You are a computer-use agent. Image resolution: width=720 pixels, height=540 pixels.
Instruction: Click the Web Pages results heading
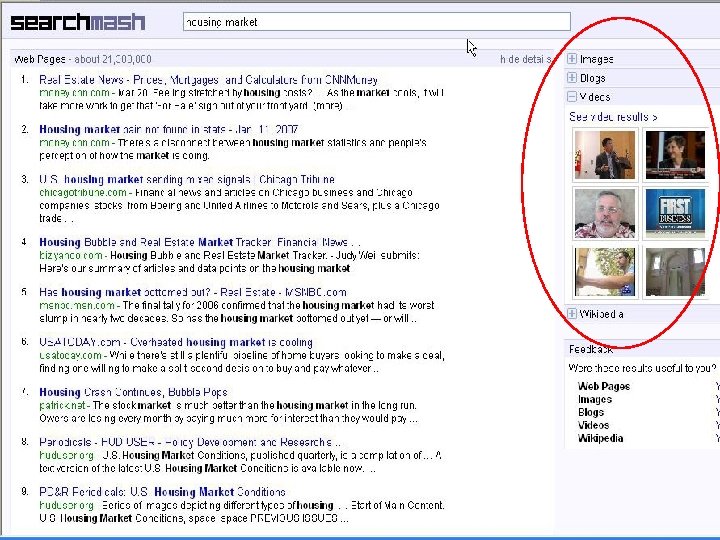pyautogui.click(x=40, y=59)
